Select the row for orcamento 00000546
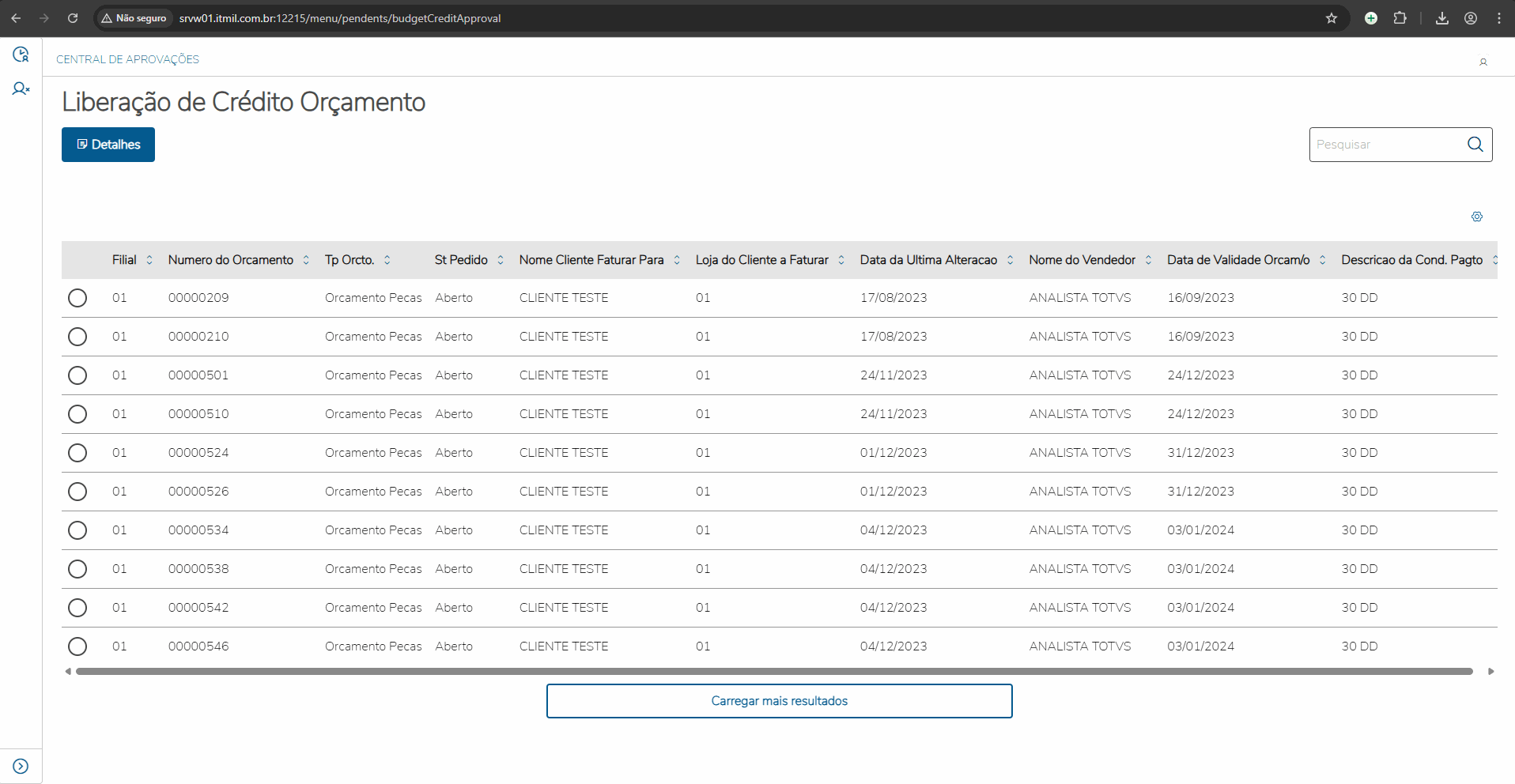The width and height of the screenshot is (1515, 784). pos(77,646)
